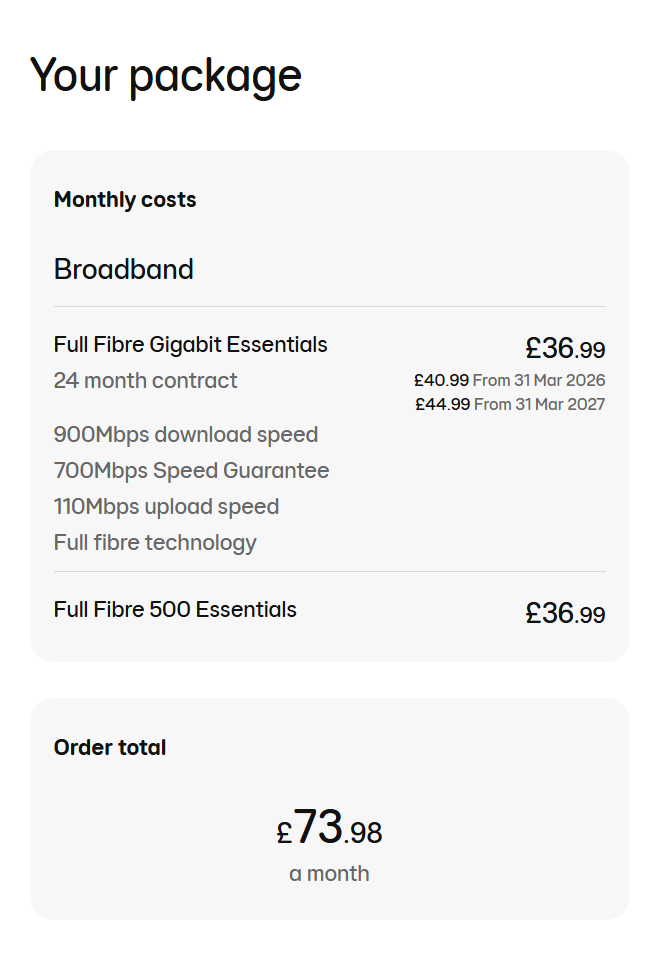
Task: Click 700Mbps Speed Guarantee feature
Action: tap(191, 471)
